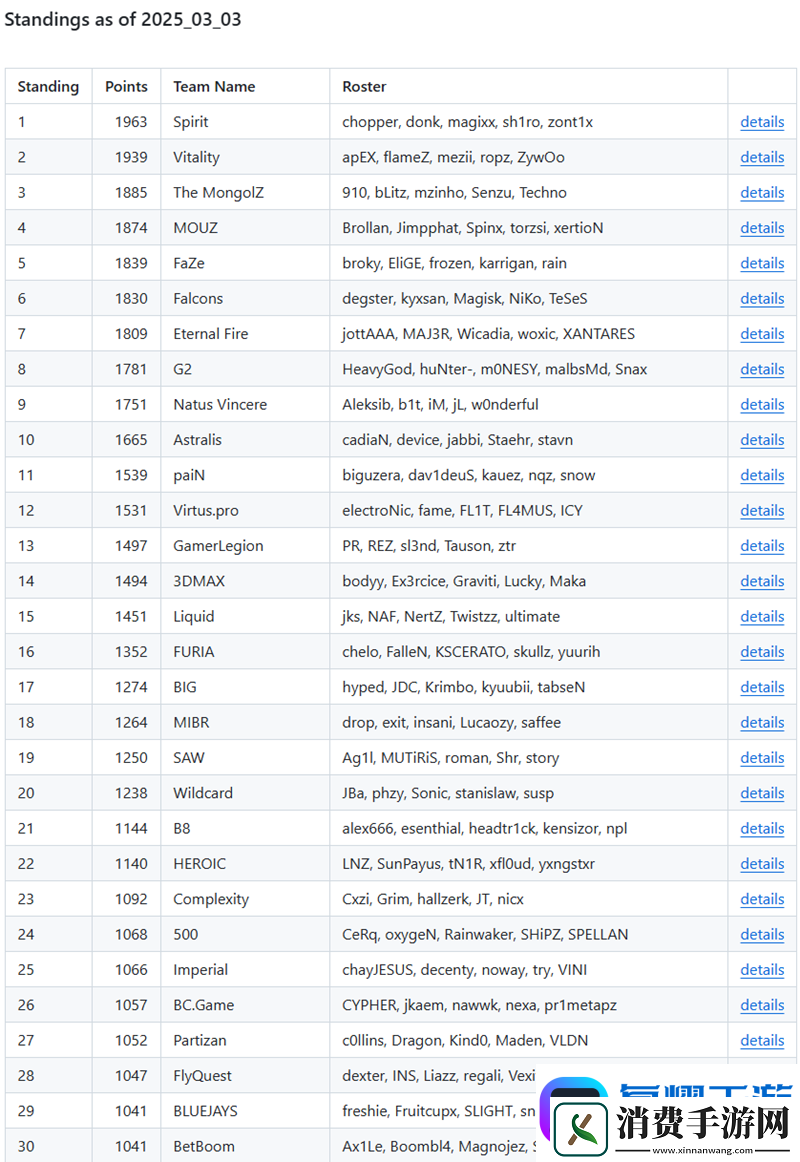Click the Roster column header
Viewport: 800px width, 1162px height.
tap(364, 87)
